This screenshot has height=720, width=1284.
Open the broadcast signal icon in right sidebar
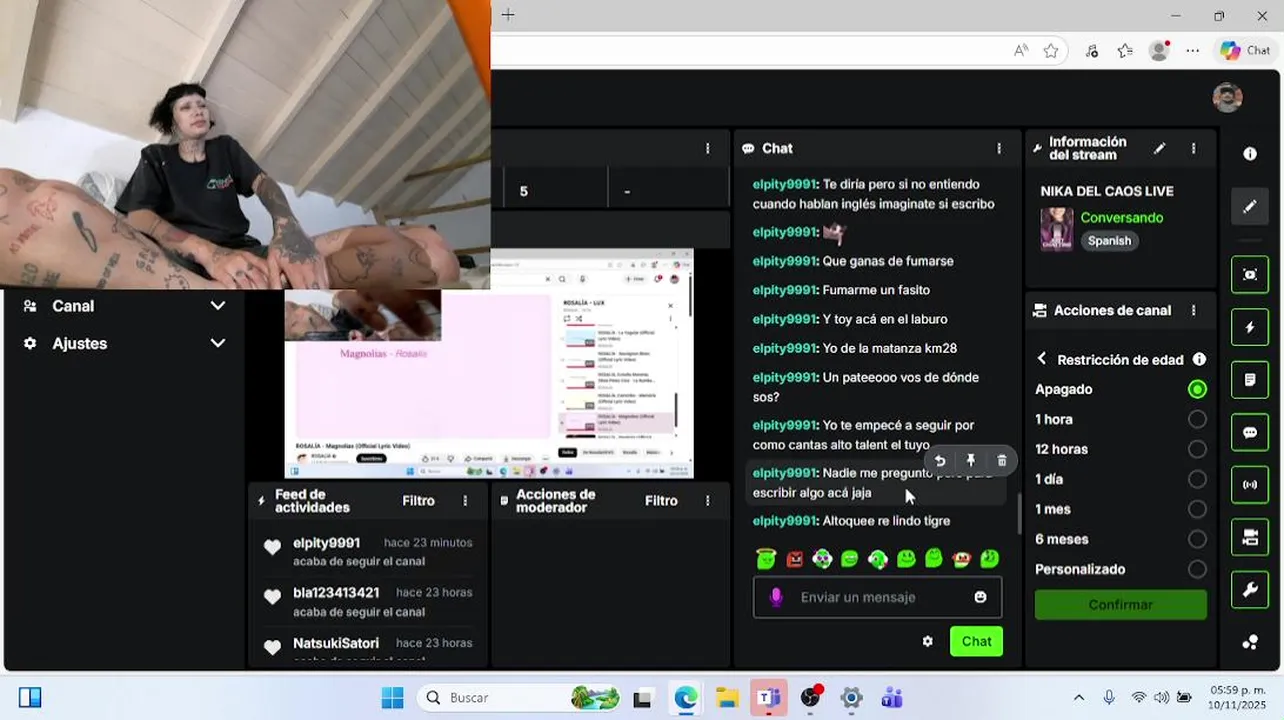pos(1250,485)
